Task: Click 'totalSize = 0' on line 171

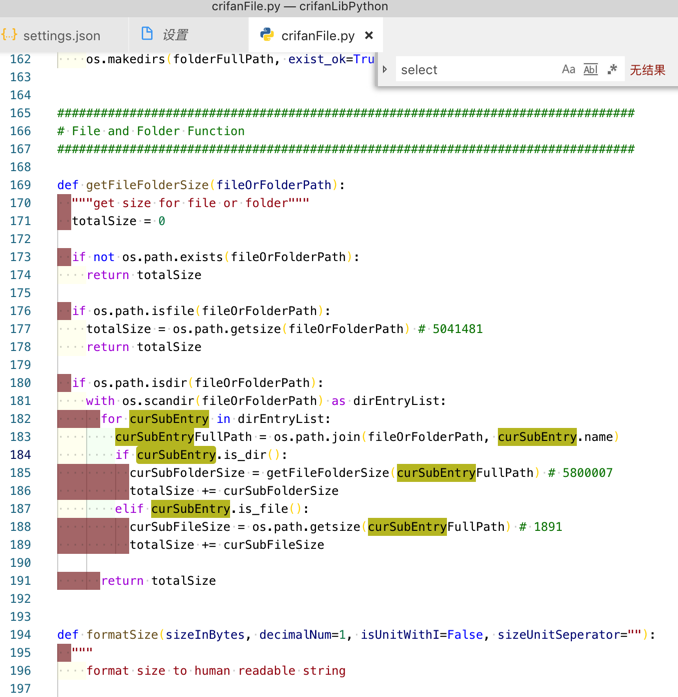Action: 119,221
